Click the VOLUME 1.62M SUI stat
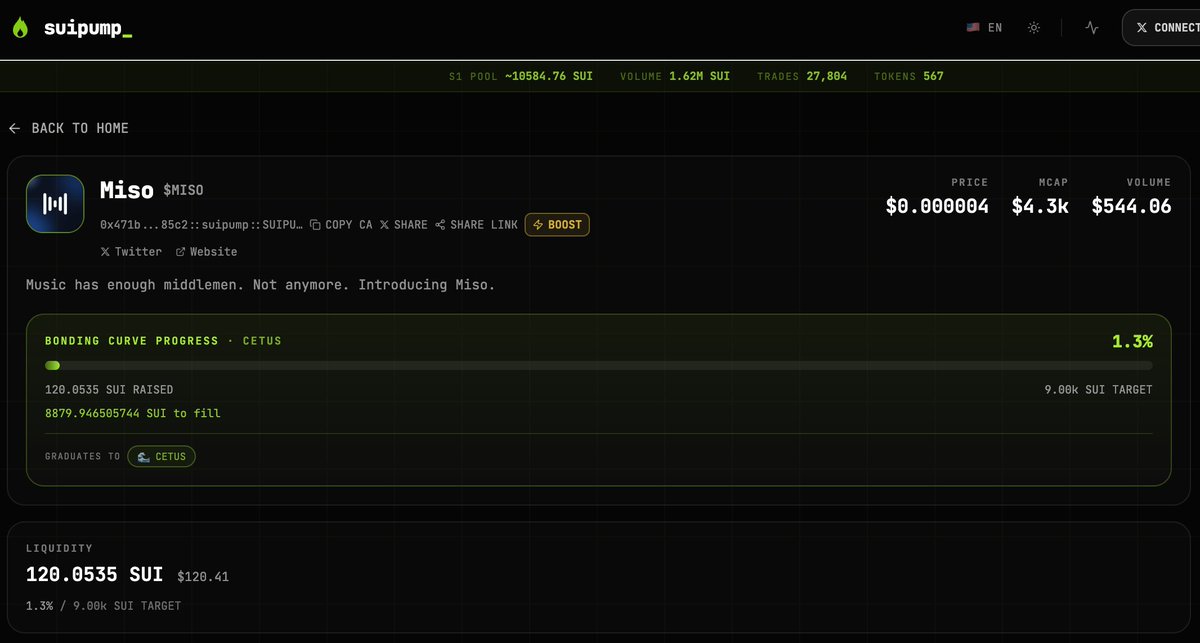Viewport: 1200px width, 643px height. pos(675,76)
